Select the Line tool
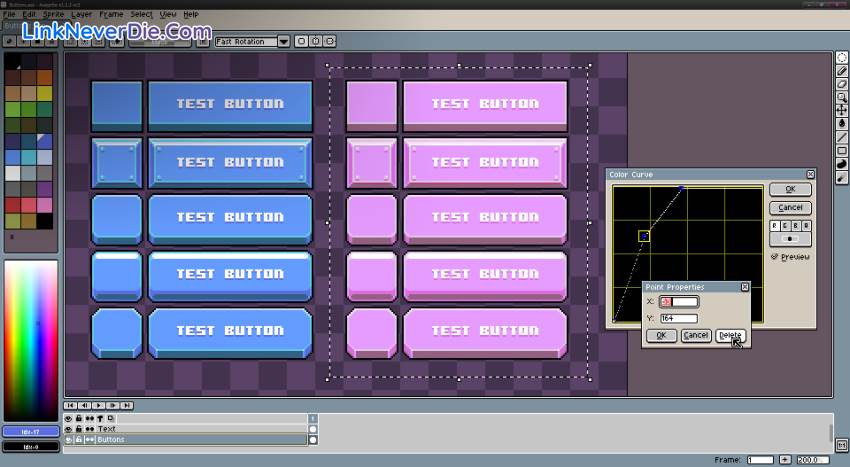This screenshot has height=467, width=850. click(842, 137)
